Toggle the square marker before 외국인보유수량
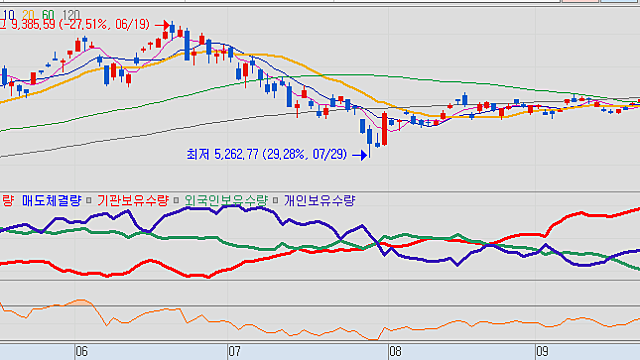This screenshot has height=360, width=640. tap(176, 201)
